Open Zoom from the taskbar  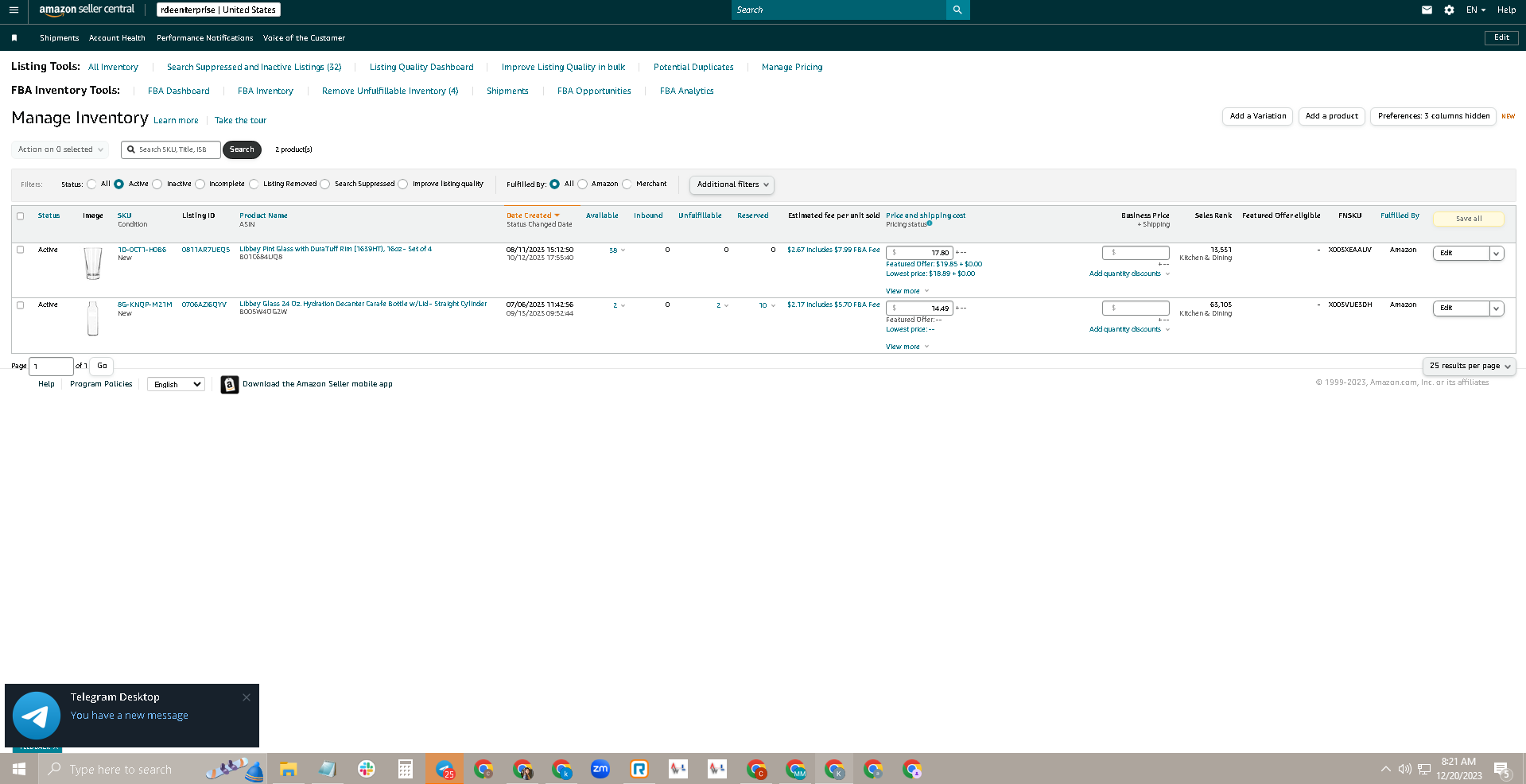(x=600, y=769)
